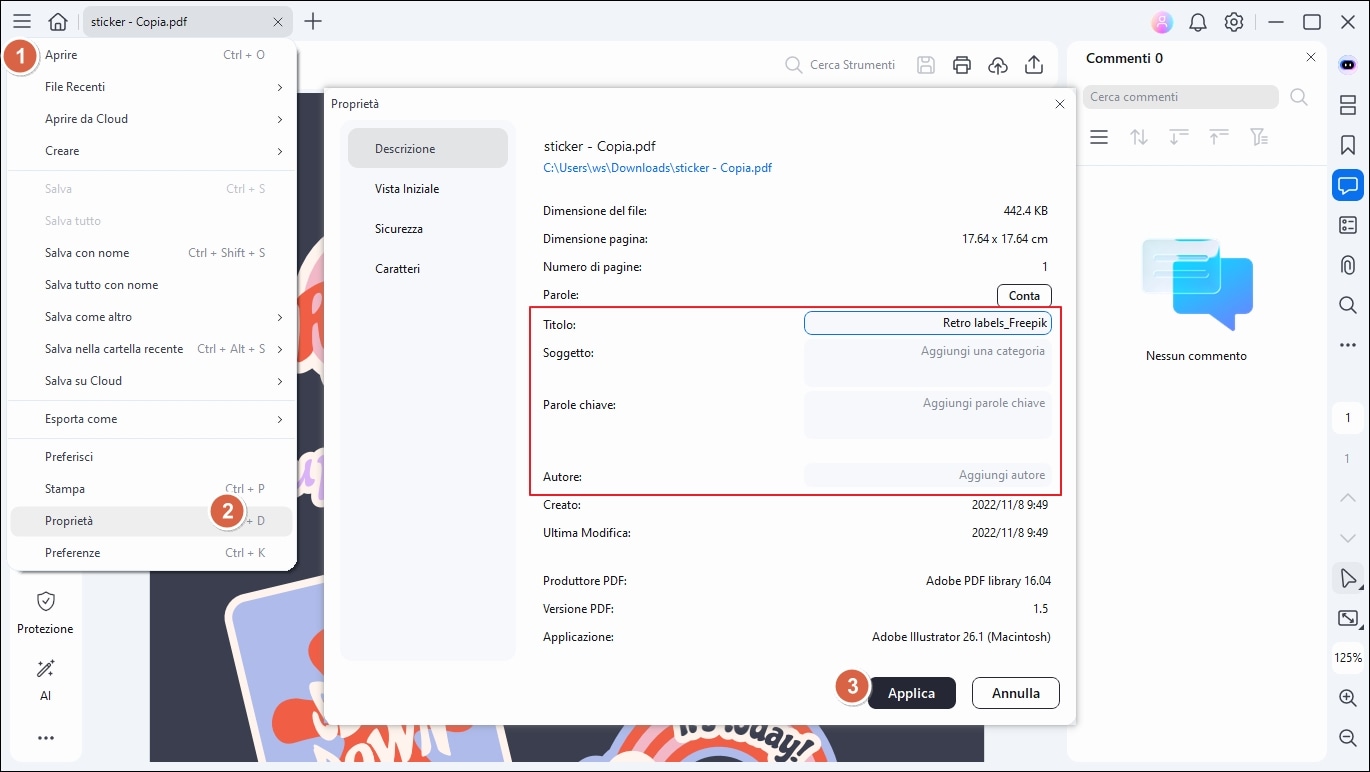Open the file path link in Proprietà
This screenshot has height=772, width=1370.
pos(657,168)
